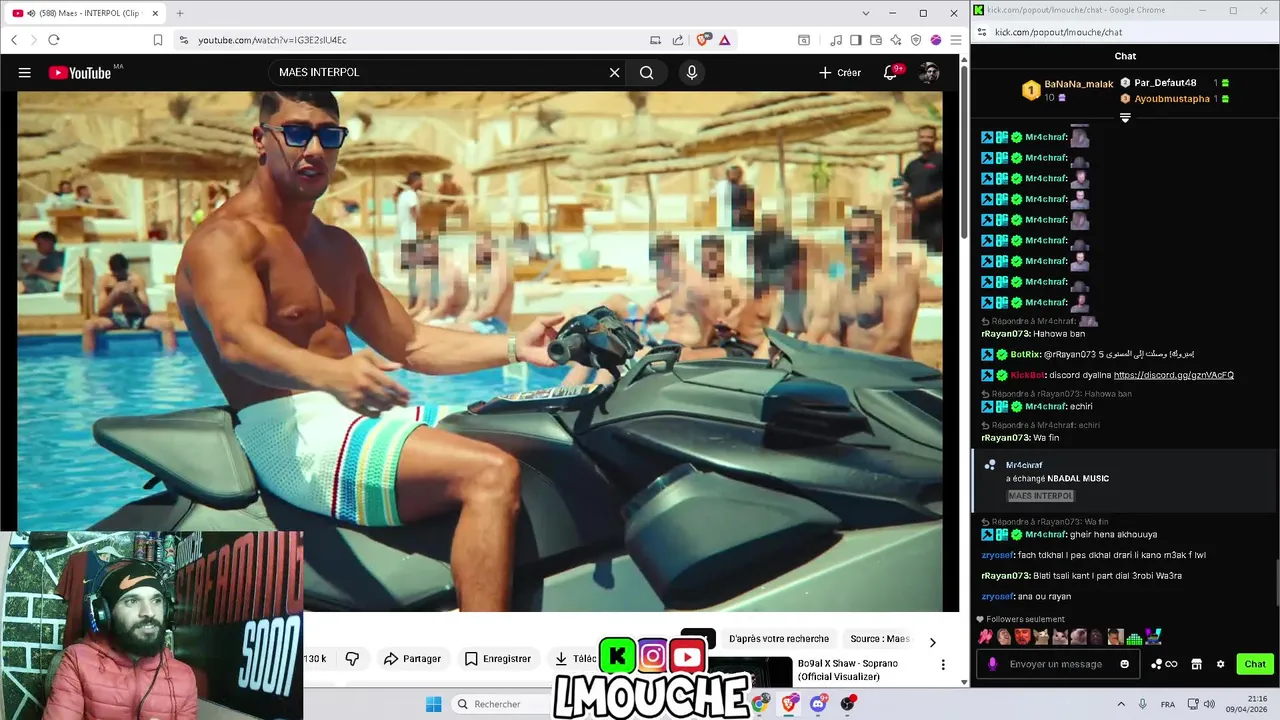Screen dimensions: 1280x720
Task: Click the youtube.com address bar URL
Action: pos(272,40)
